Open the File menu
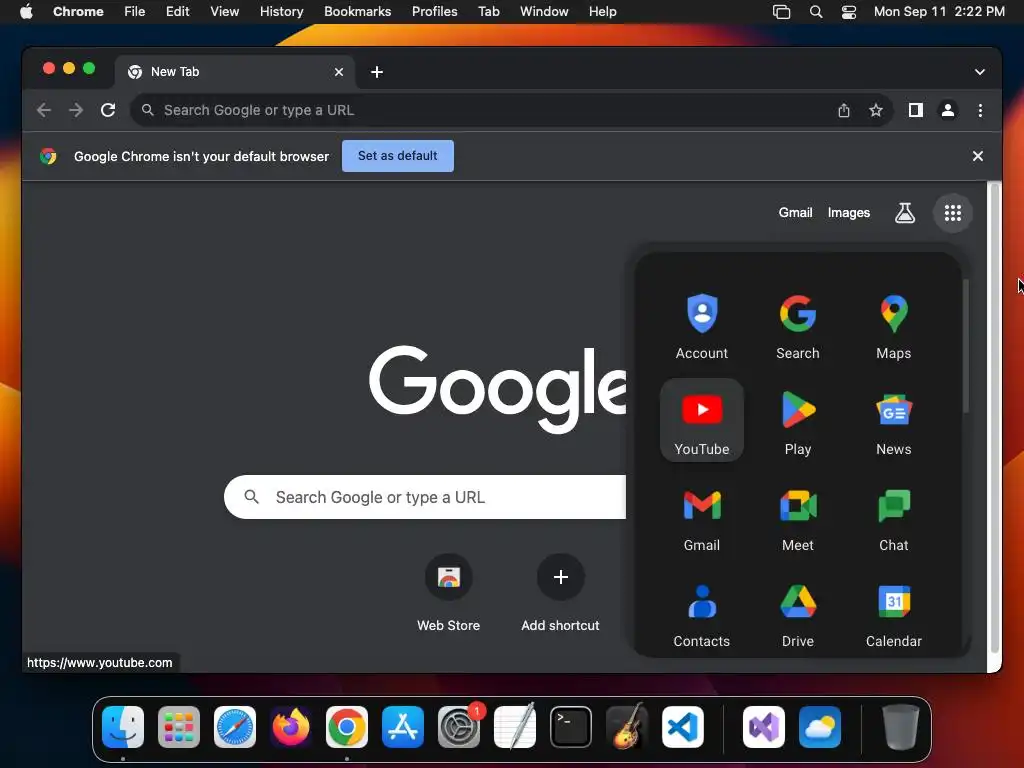Viewport: 1024px width, 768px height. (135, 12)
